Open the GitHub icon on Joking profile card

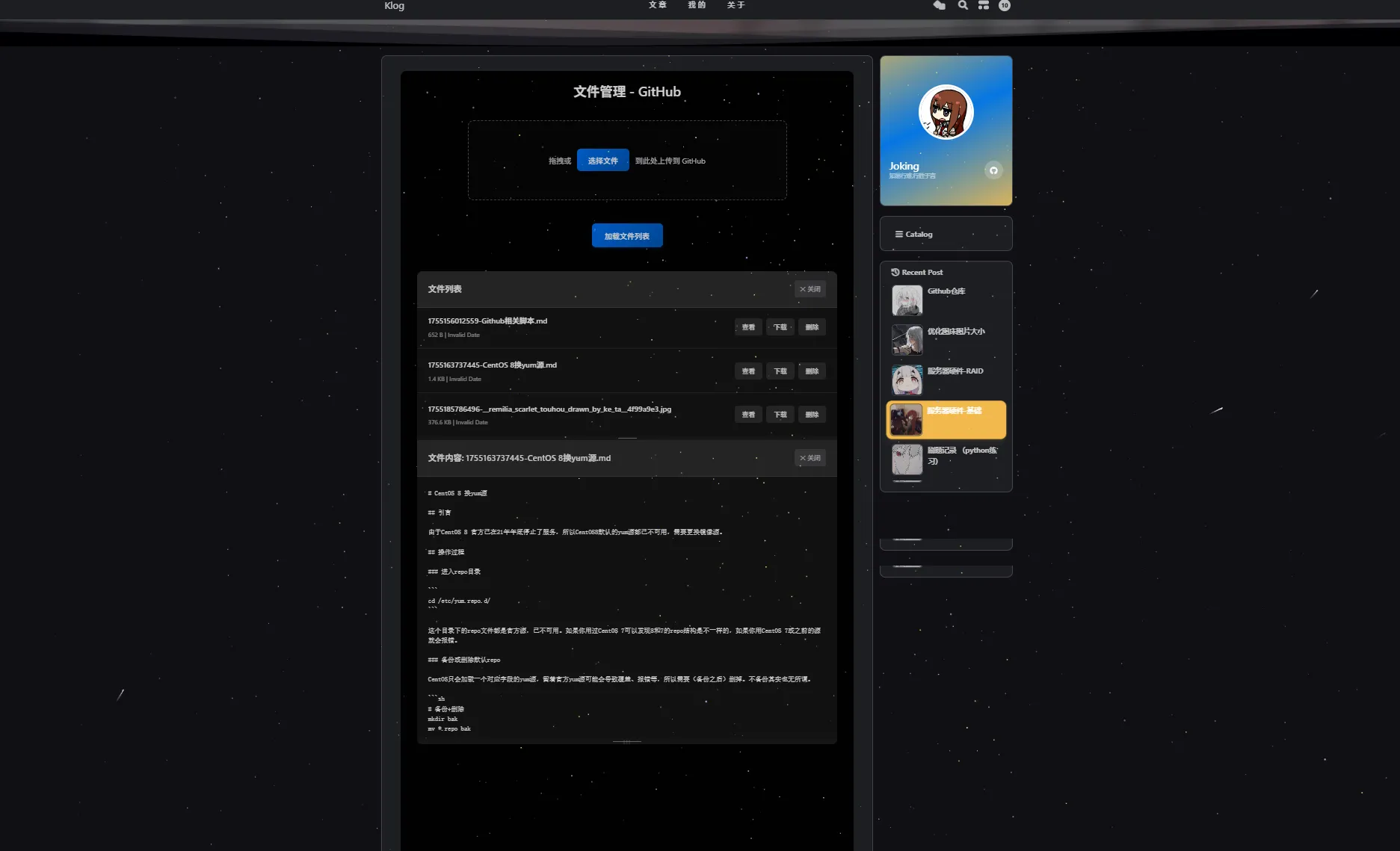click(x=993, y=170)
